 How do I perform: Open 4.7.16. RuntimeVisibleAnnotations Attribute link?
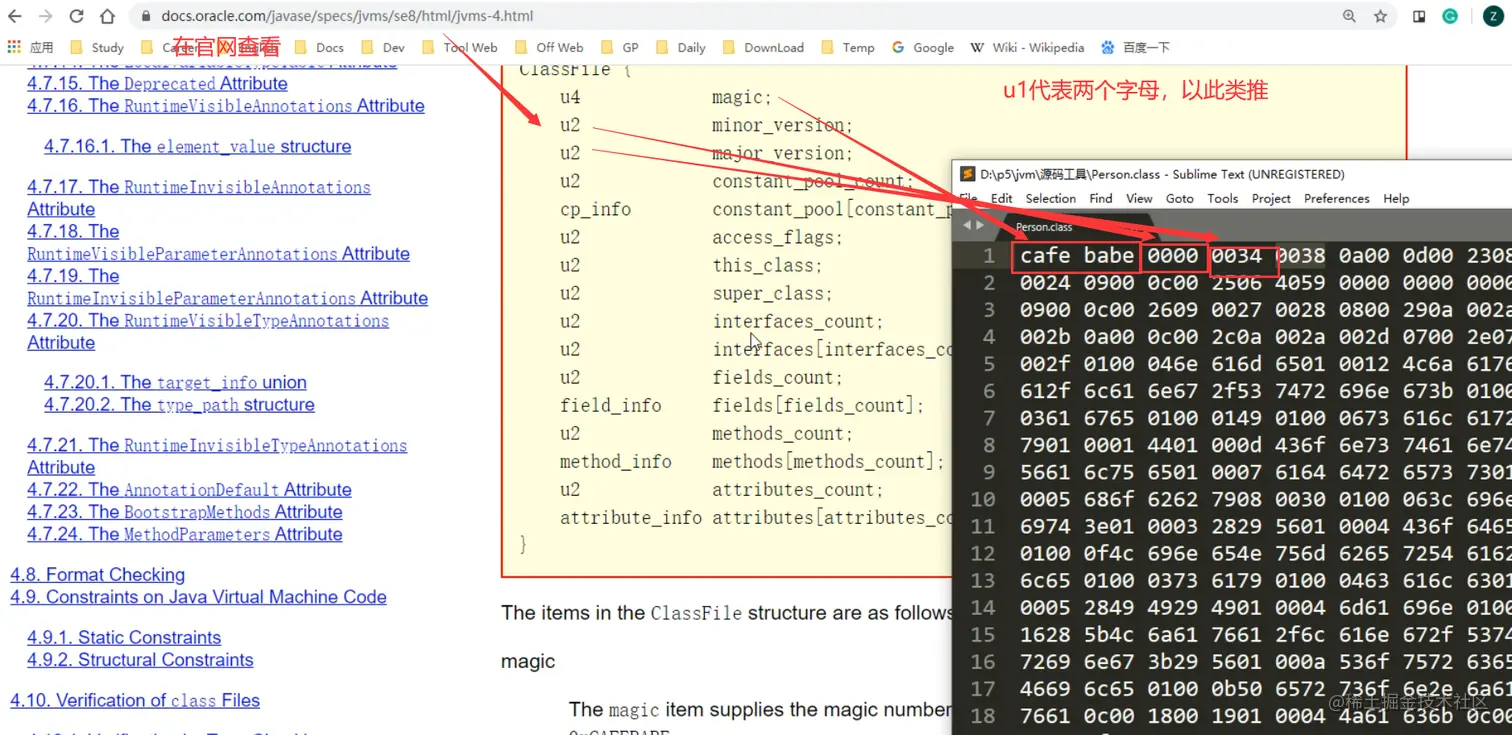coord(226,105)
